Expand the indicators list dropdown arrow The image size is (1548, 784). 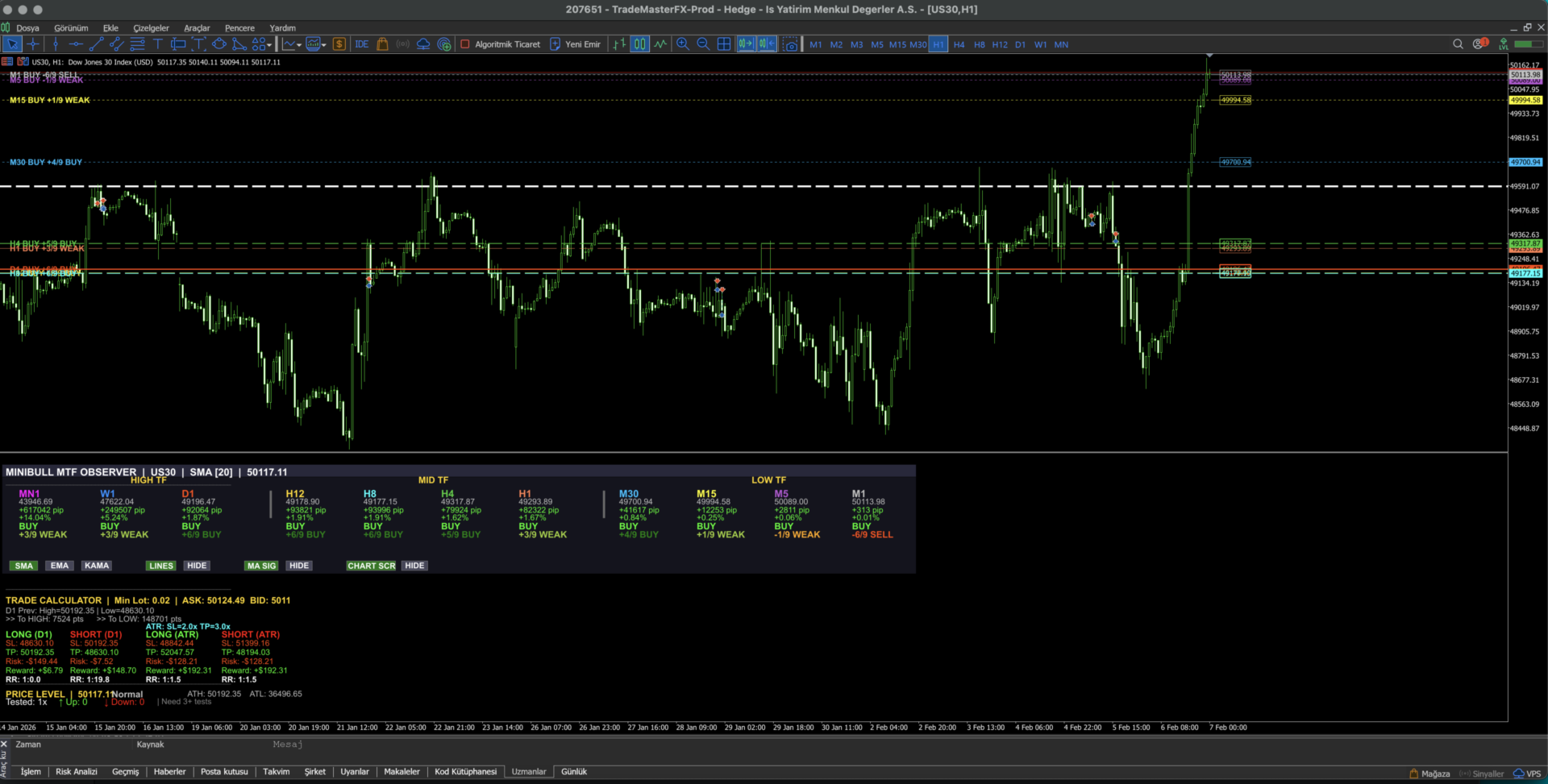click(x=324, y=45)
